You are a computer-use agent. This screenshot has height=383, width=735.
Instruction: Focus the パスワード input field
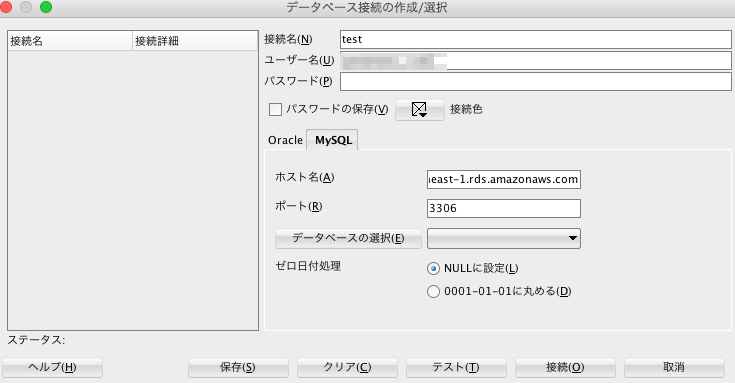[535, 82]
